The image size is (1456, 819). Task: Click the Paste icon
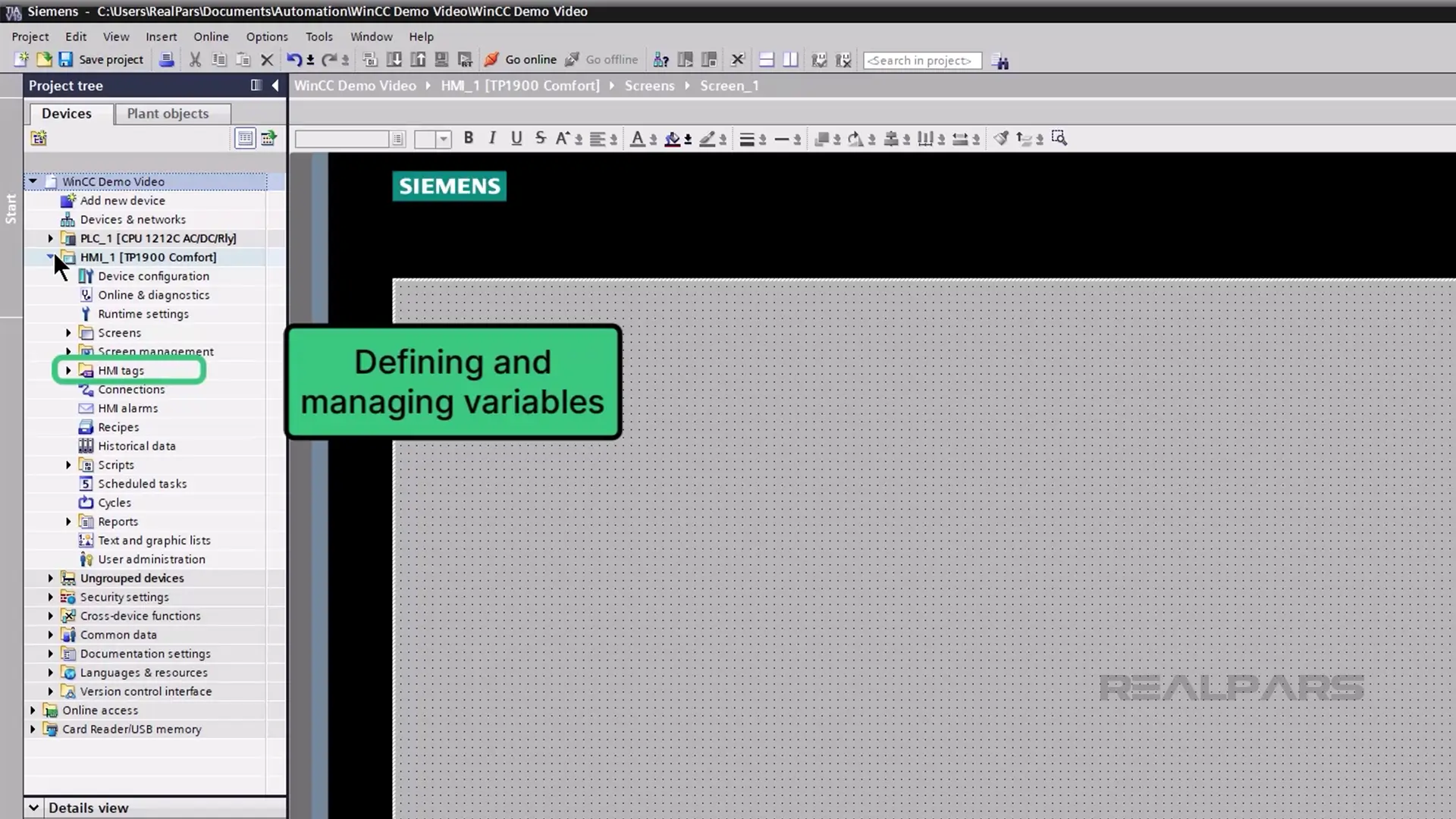pos(243,60)
